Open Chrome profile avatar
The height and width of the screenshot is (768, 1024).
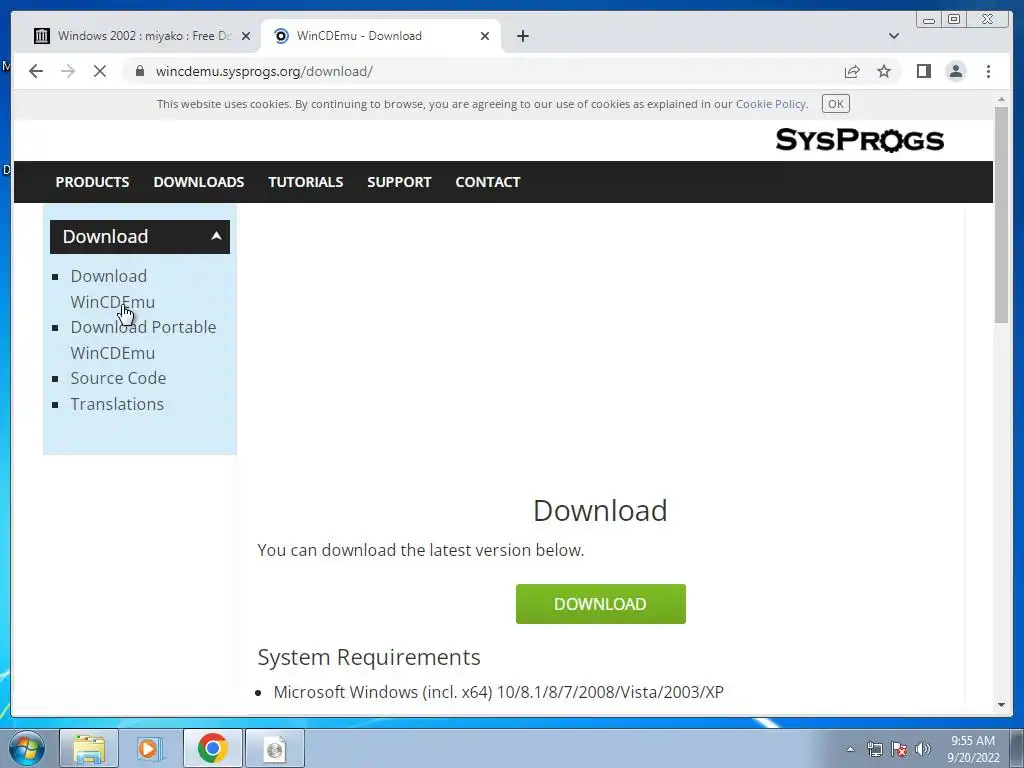click(x=955, y=71)
